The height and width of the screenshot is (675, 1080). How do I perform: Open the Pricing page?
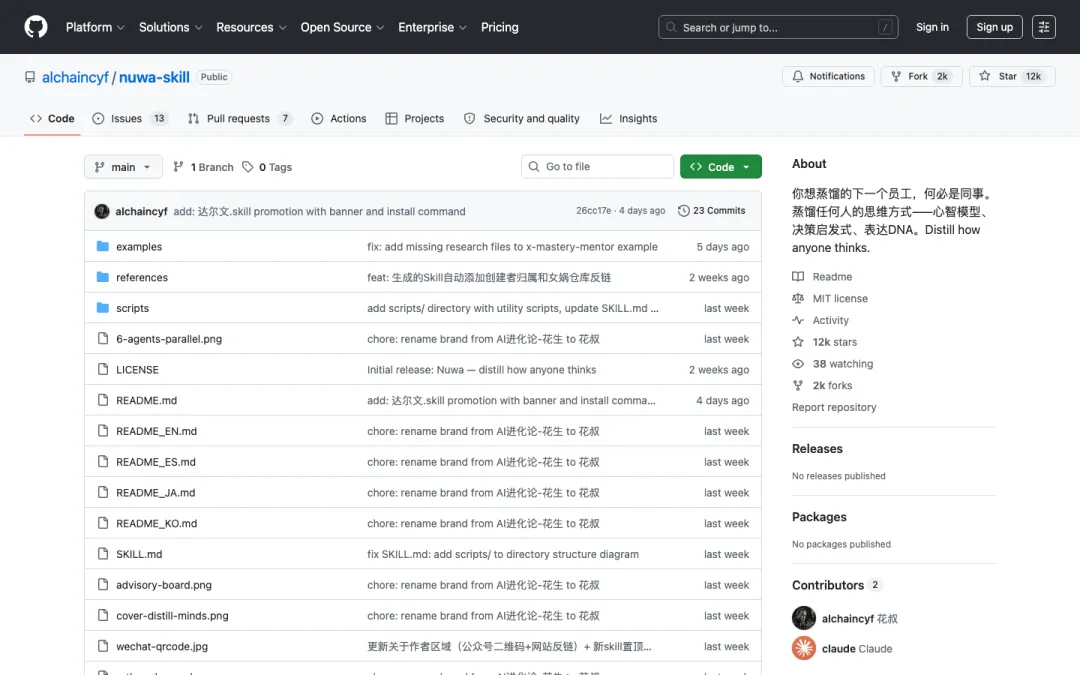(x=499, y=27)
